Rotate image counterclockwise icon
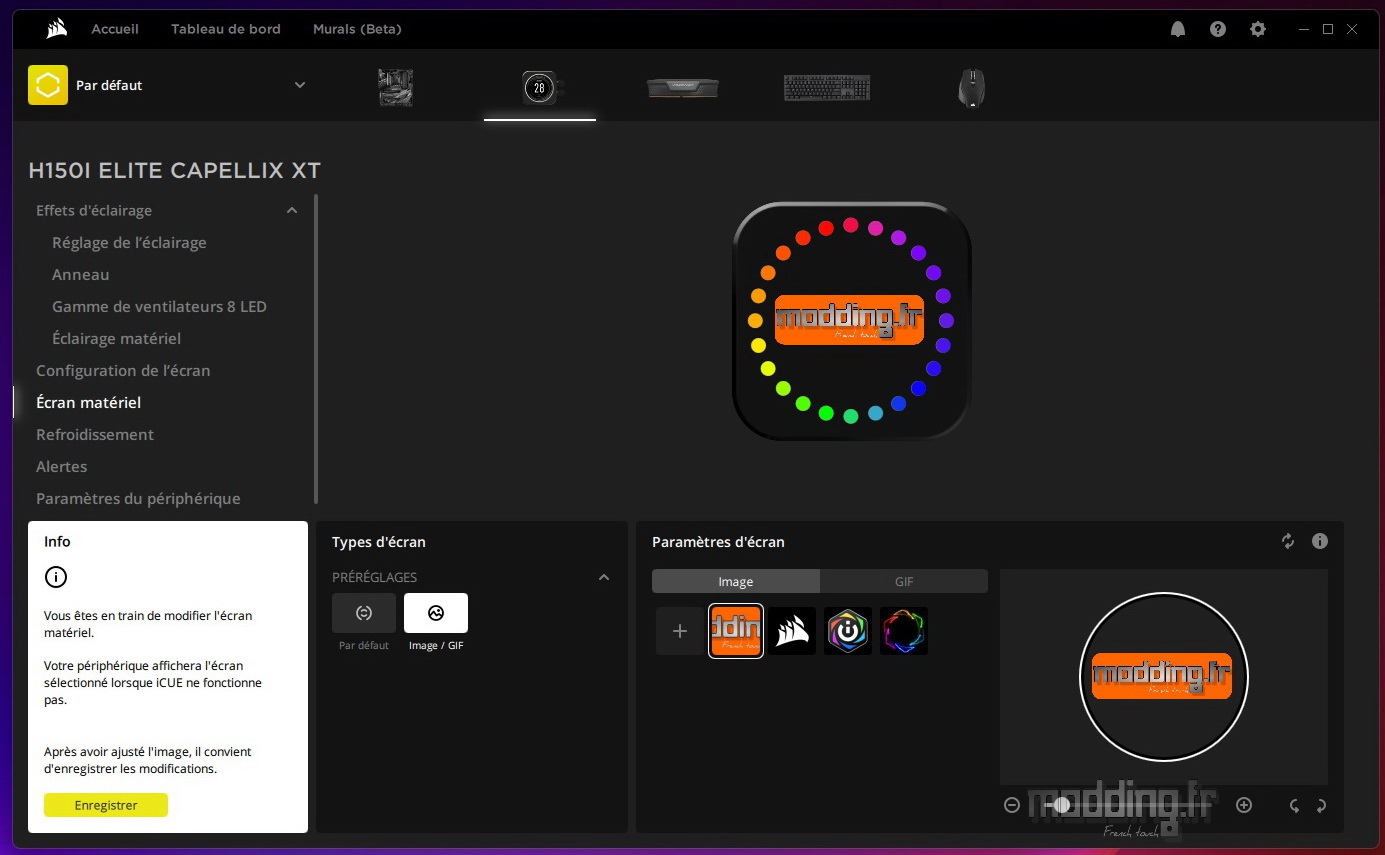Screen dimensions: 1385x855 (1294, 805)
